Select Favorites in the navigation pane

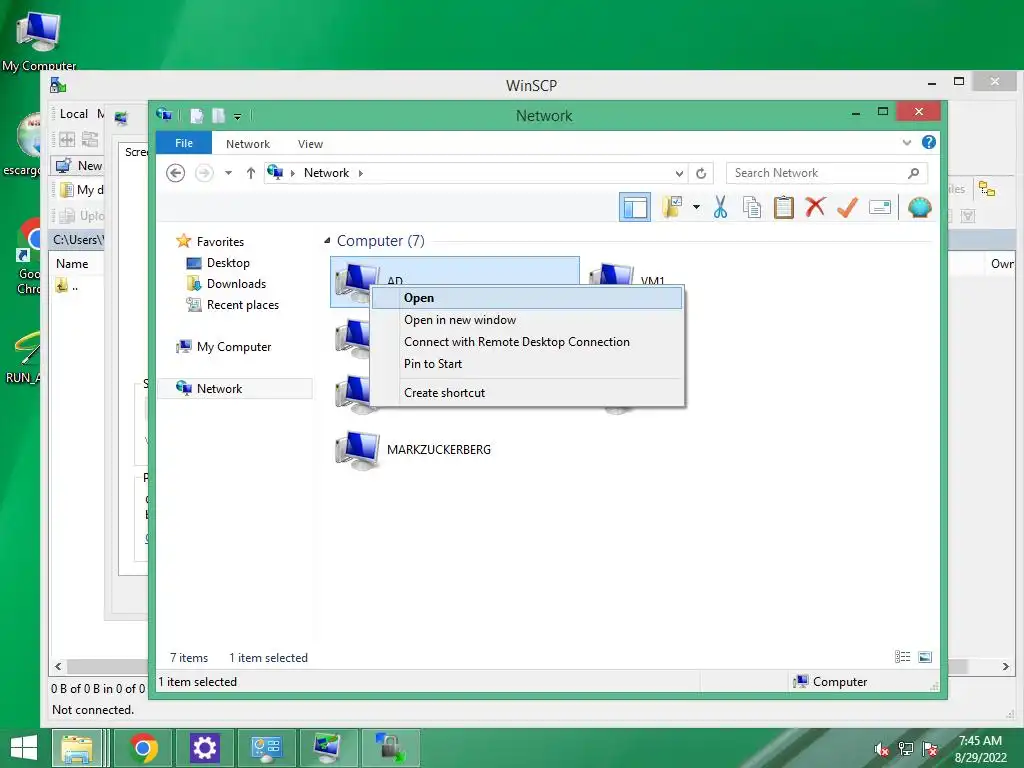coord(220,242)
